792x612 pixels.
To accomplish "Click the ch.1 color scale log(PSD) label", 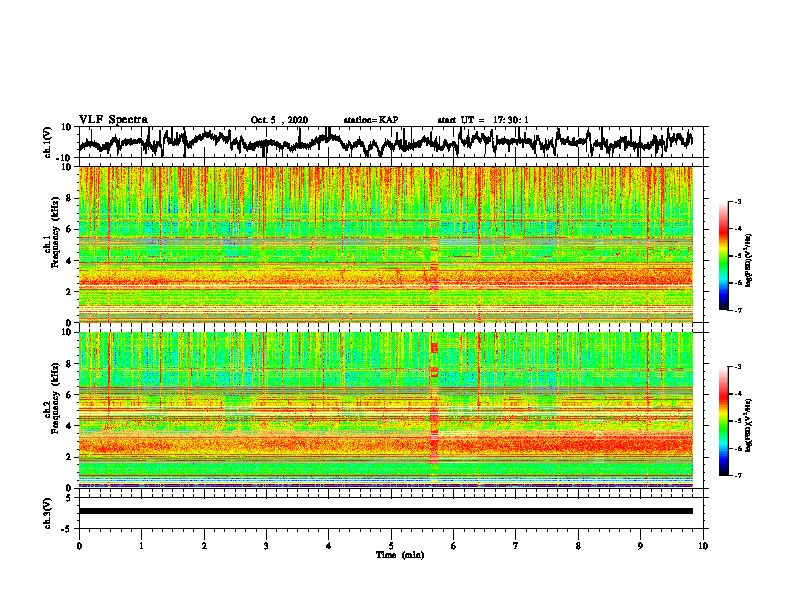I will coord(749,261).
